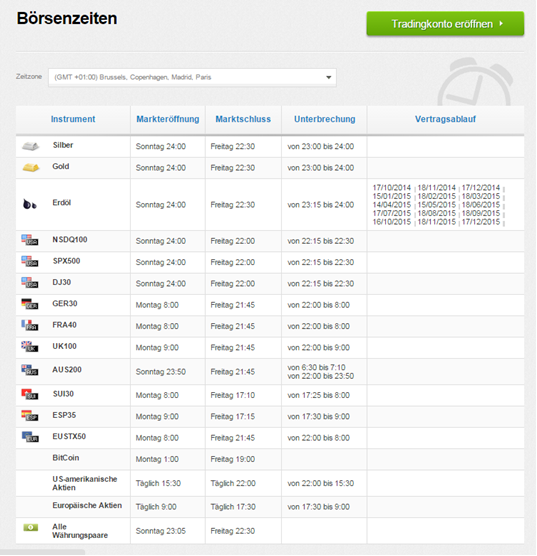The image size is (537, 556).
Task: Click AUS200 opening time Sonntag 23:50
Action: pos(161,372)
